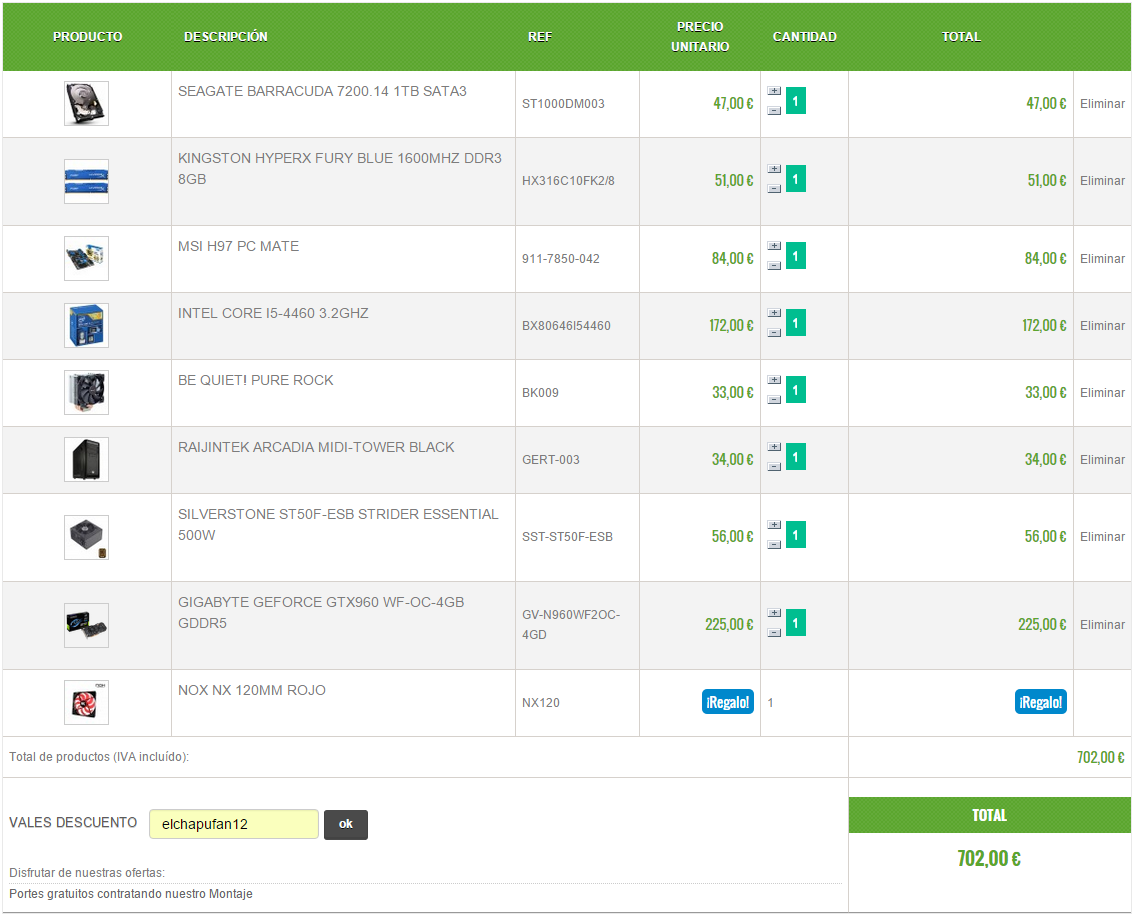
Task: Click Portes gratuitos contratando nuestro Montaje offer
Action: coord(131,894)
